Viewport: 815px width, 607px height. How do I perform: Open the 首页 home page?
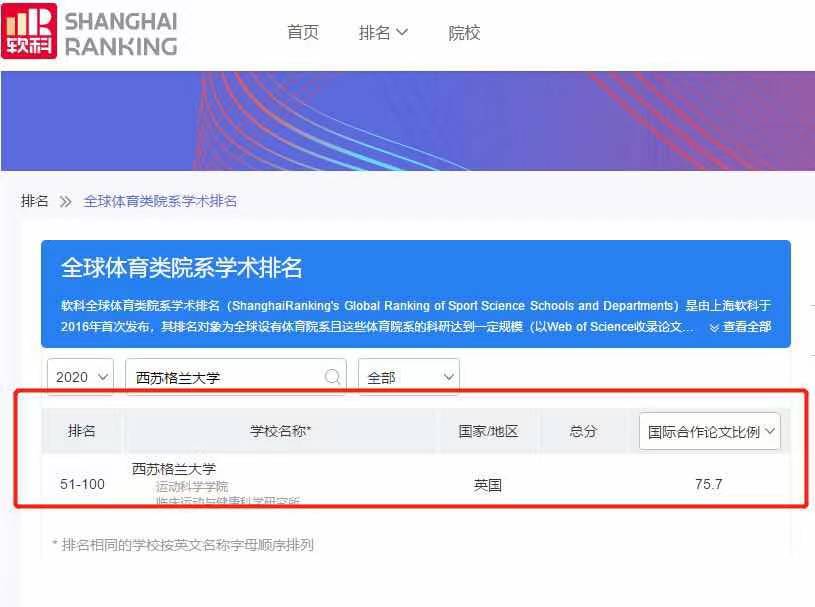click(303, 33)
